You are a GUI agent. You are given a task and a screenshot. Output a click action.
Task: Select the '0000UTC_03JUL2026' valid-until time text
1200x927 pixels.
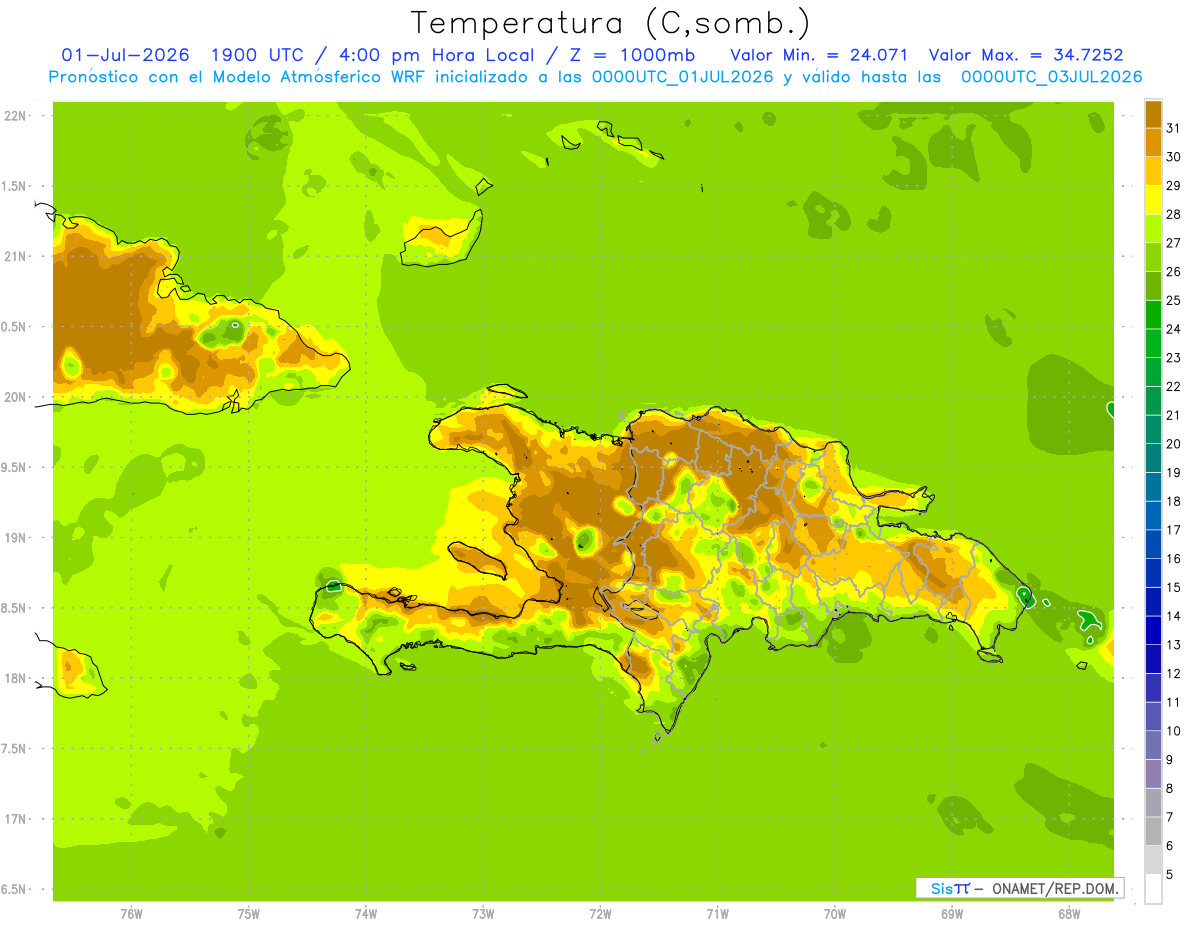1051,77
